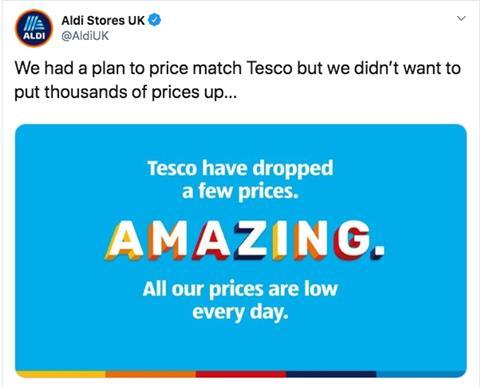This screenshot has height=387, width=480.
Task: Pick the light blue segment of bottom stripe
Action: (x=421, y=374)
